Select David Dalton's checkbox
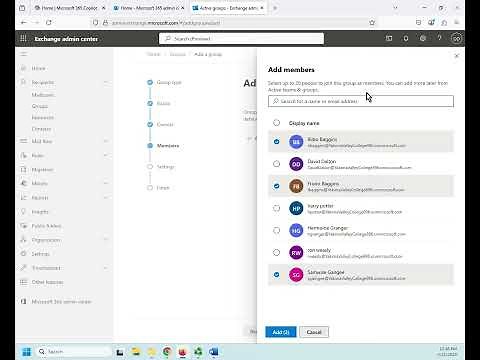 [276, 164]
